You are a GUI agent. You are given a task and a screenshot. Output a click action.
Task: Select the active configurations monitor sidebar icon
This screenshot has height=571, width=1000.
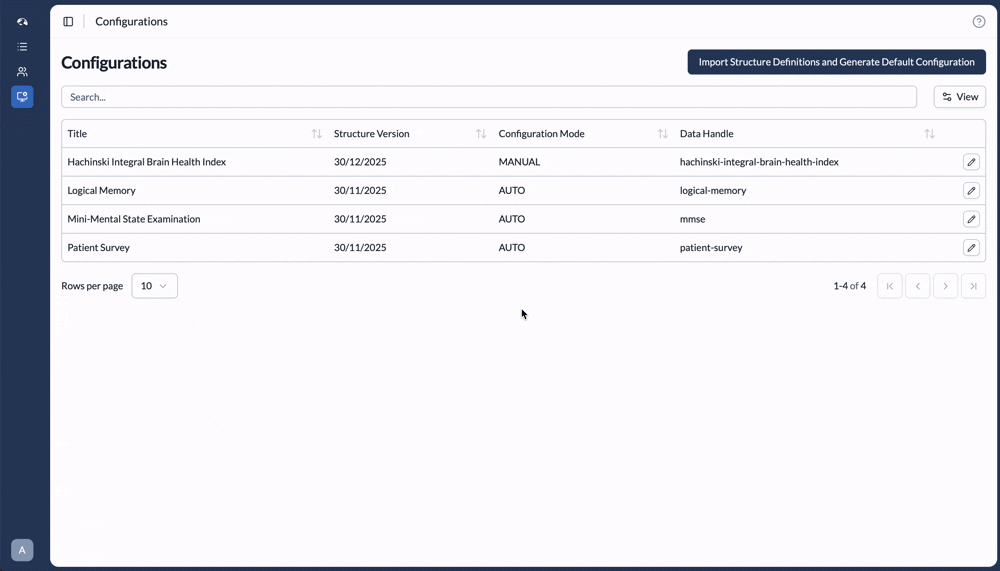[x=22, y=97]
